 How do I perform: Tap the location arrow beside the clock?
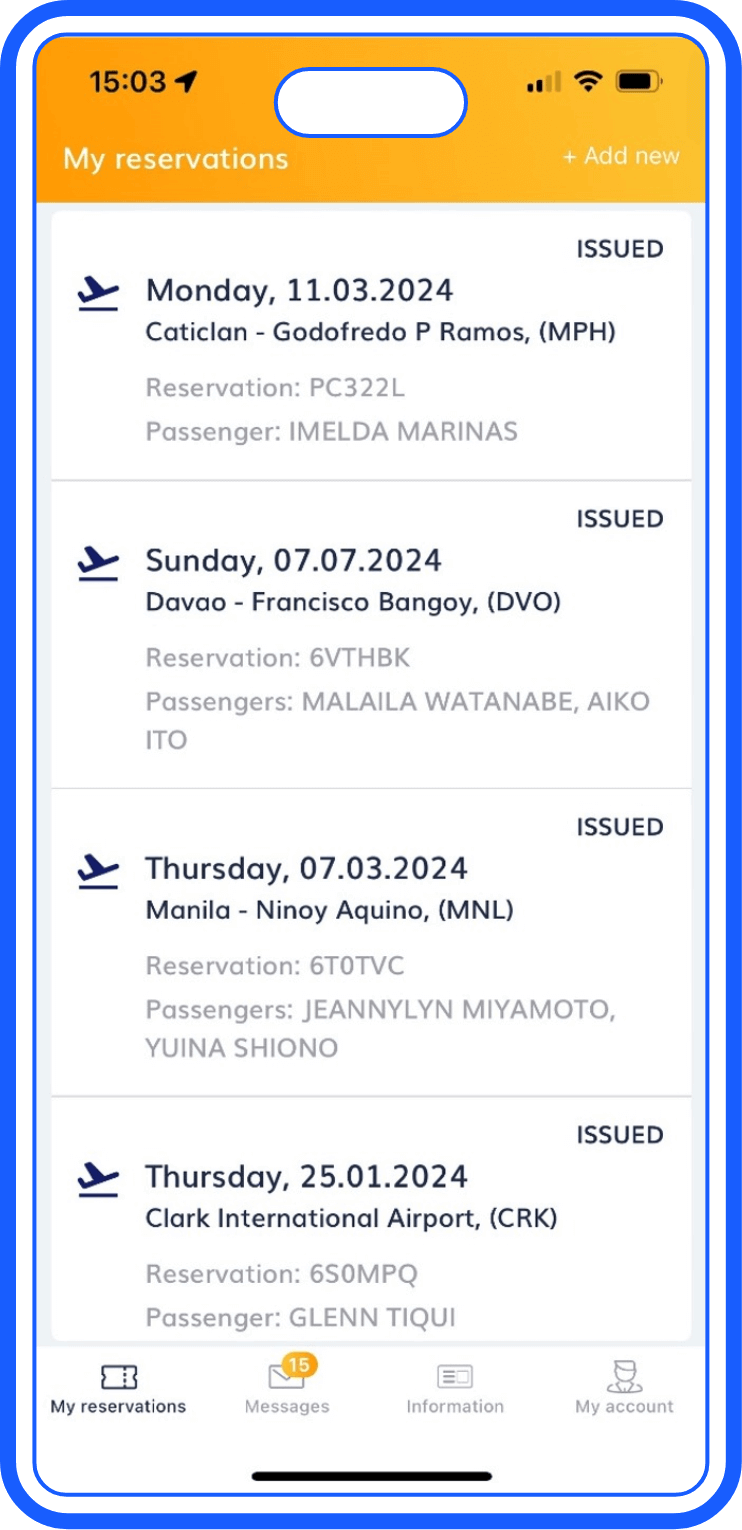tap(186, 82)
